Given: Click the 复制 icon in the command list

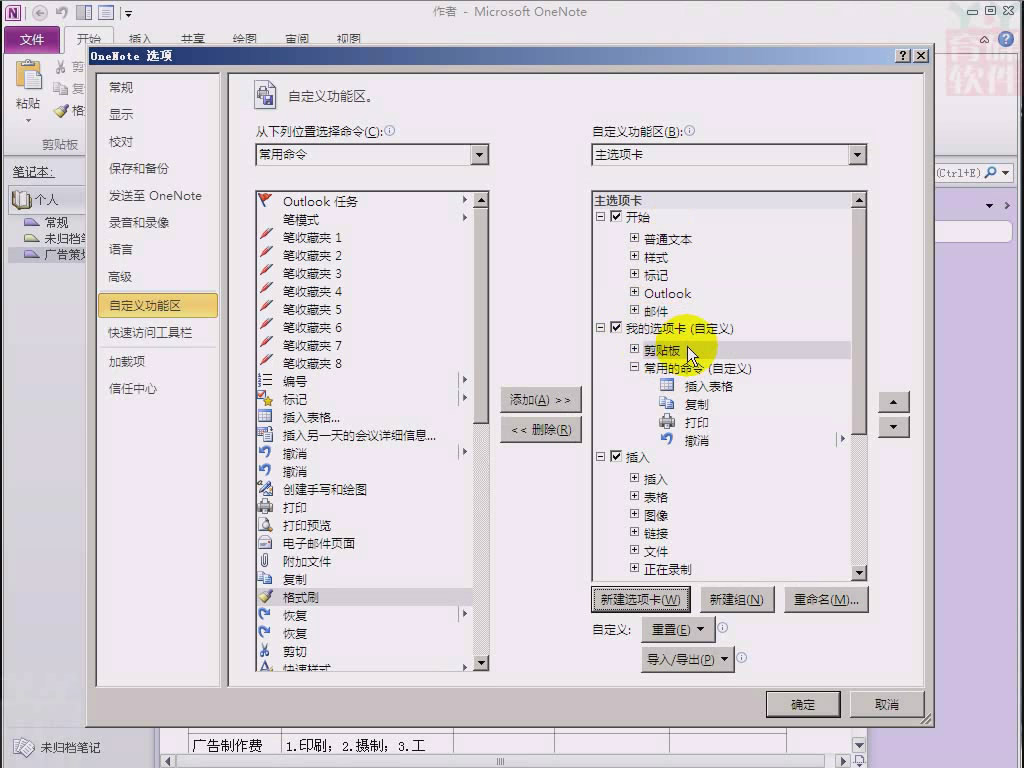Looking at the screenshot, I should tap(265, 578).
